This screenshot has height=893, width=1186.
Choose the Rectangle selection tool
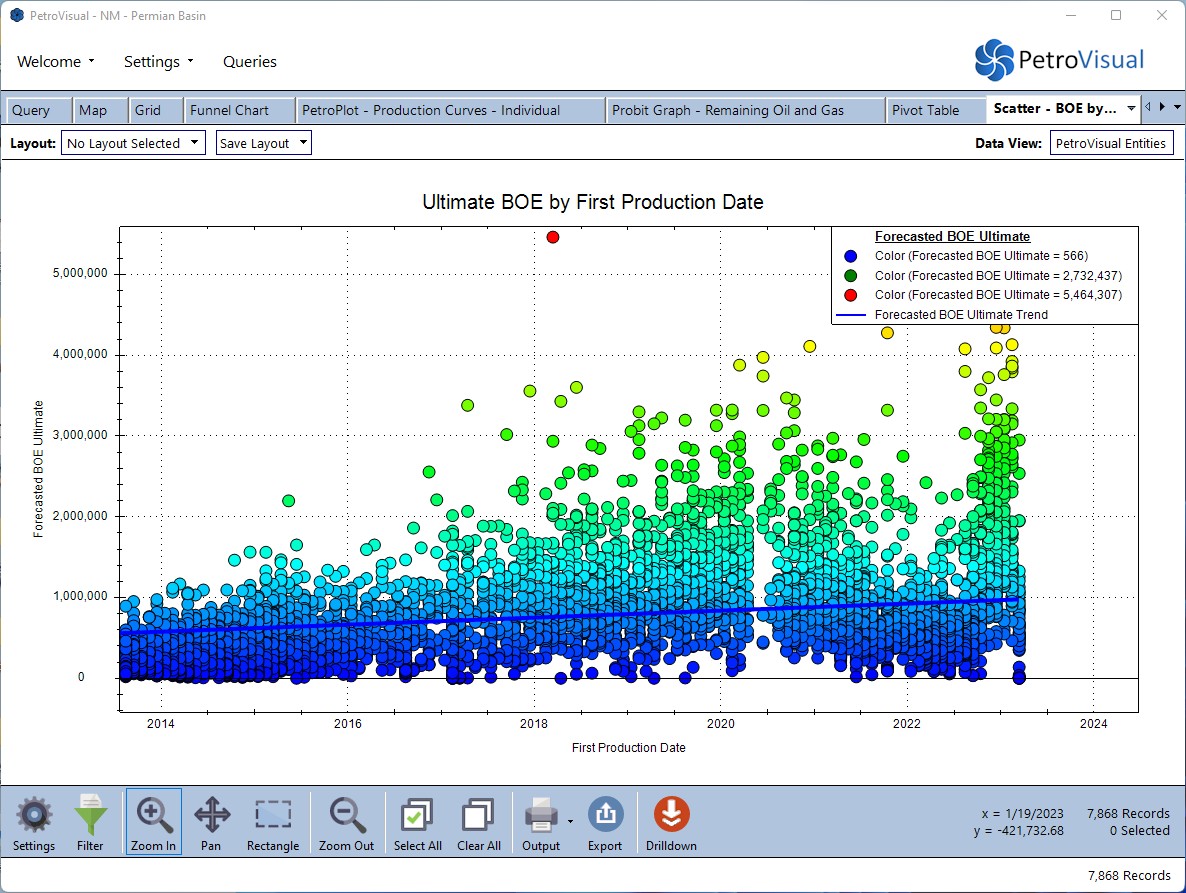pos(273,816)
